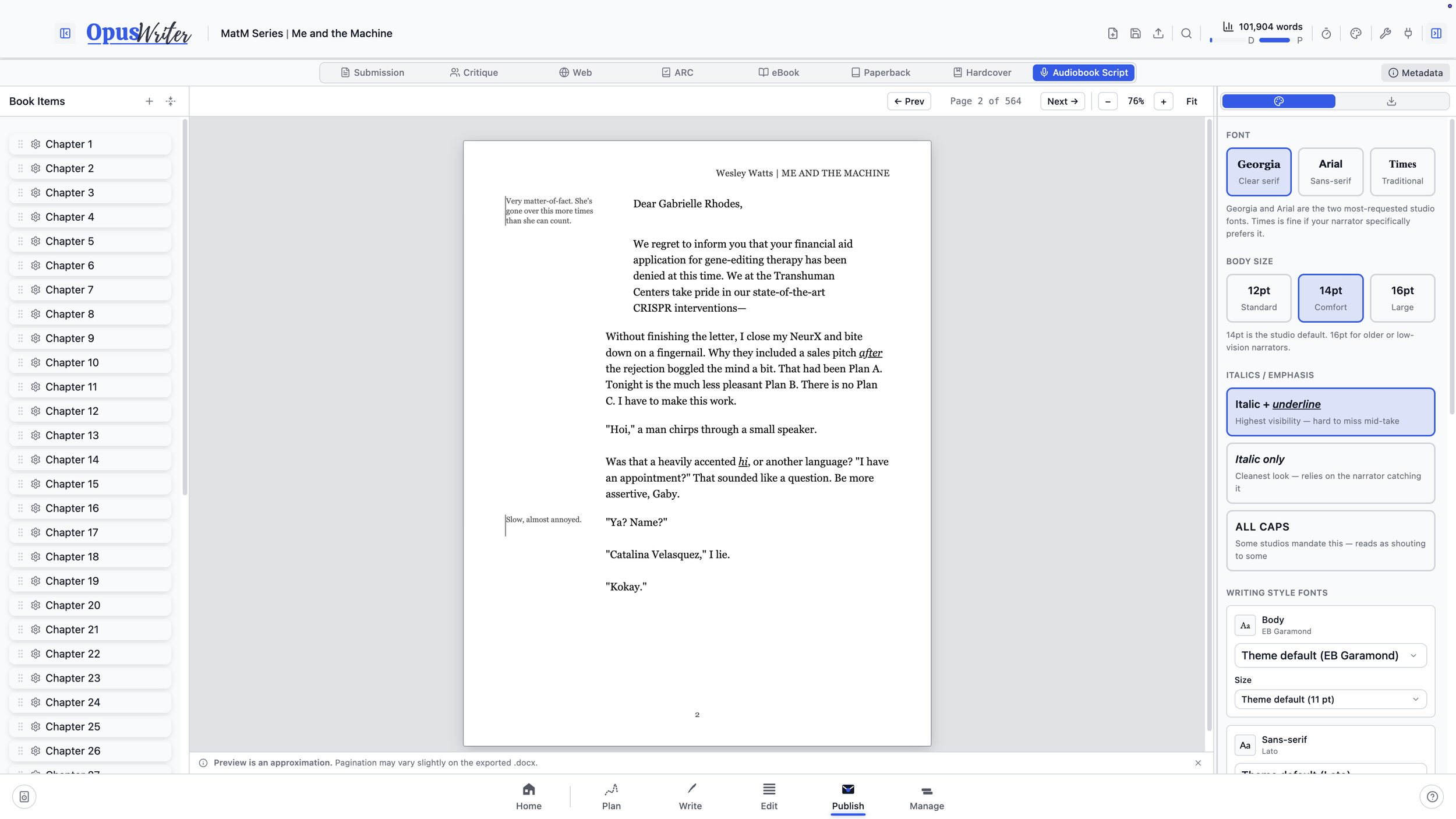
Task: Switch to Submission format tab
Action: coord(373,73)
